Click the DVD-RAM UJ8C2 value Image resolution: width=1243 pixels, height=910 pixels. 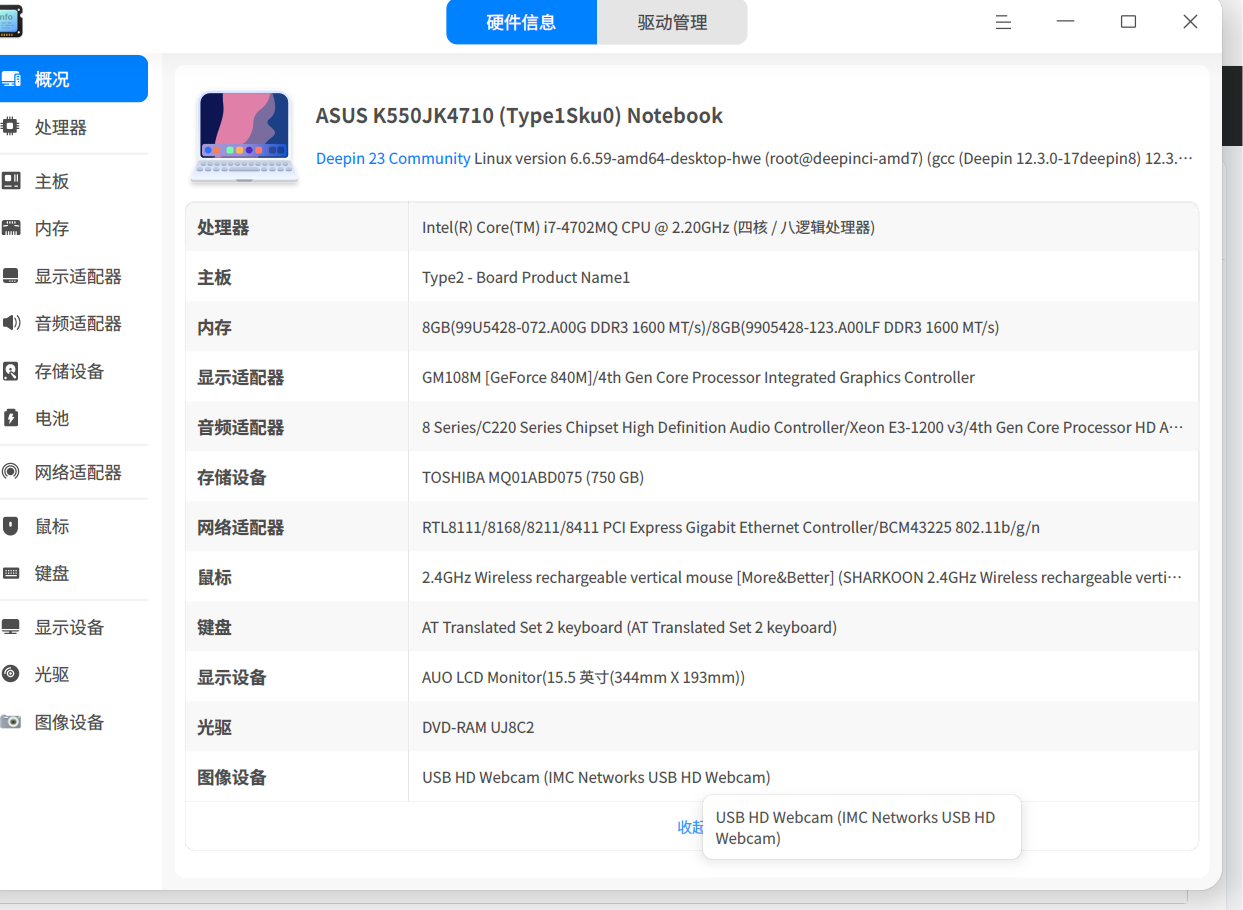(478, 727)
